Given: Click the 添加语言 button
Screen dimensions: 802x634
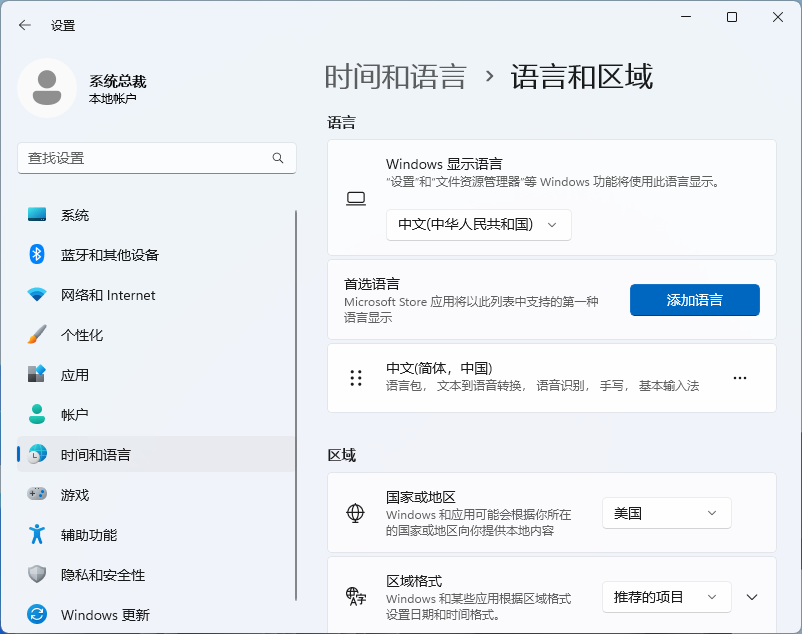Looking at the screenshot, I should [694, 300].
